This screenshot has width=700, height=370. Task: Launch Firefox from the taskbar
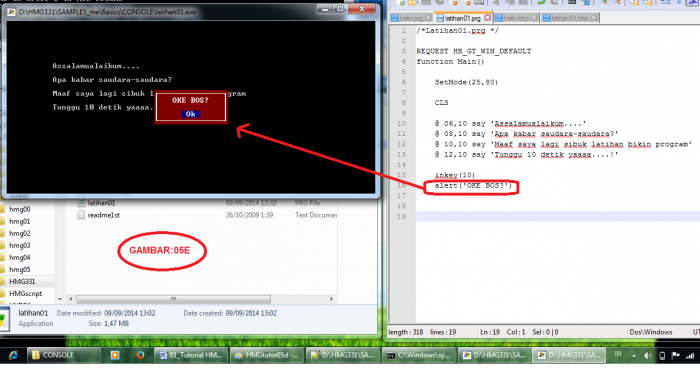point(140,355)
